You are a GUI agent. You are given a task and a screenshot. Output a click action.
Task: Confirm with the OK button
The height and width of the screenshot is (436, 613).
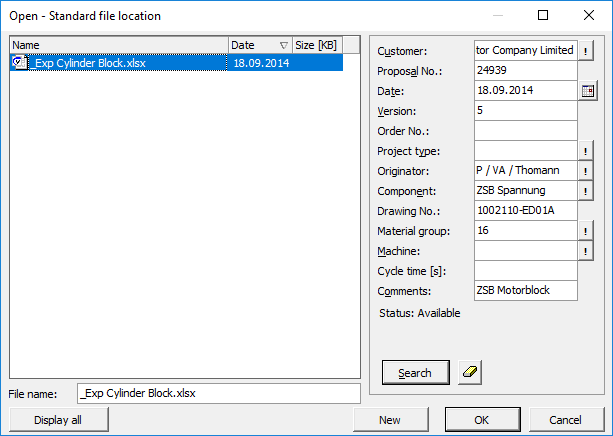coord(481,420)
